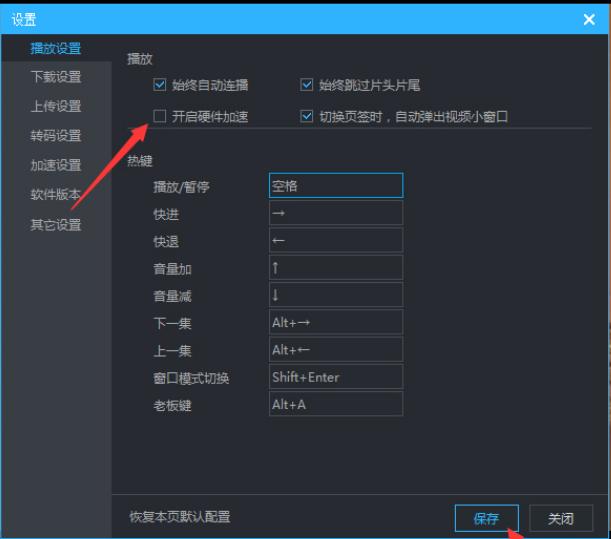The width and height of the screenshot is (611, 539).
Task: Open 加速设置 section
Action: coord(55,165)
